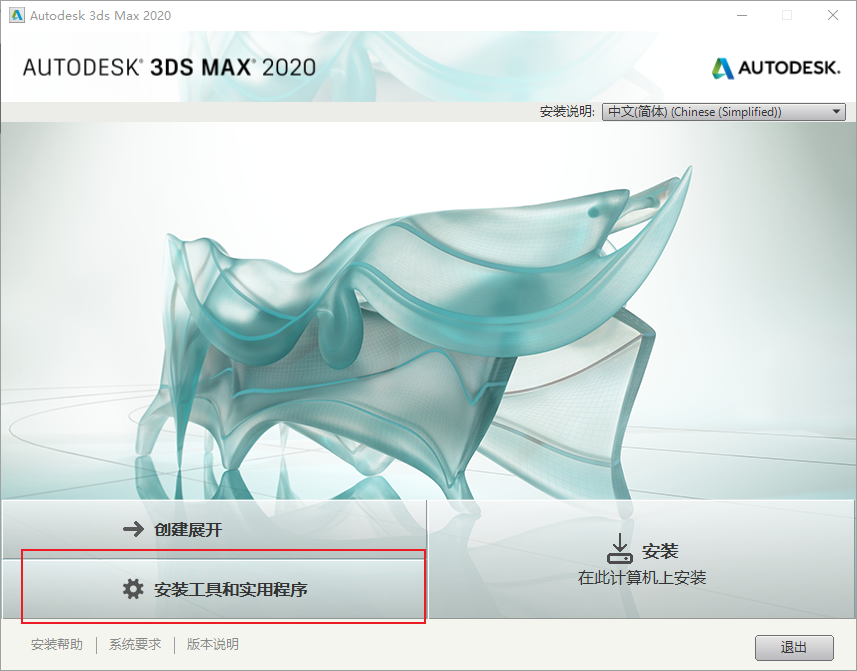
Task: Click the disabled maximize window button
Action: pos(787,15)
